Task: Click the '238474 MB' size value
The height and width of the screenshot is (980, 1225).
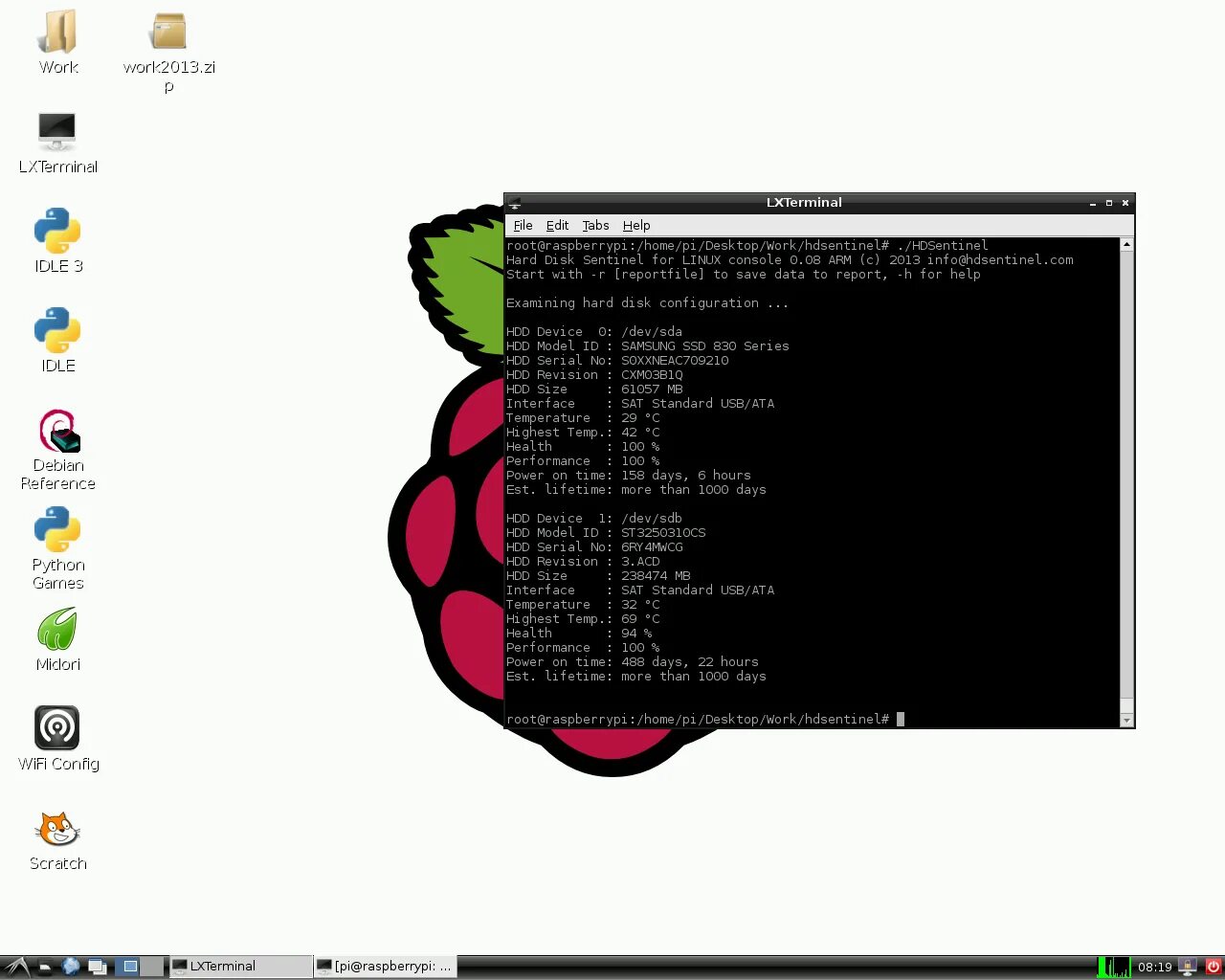Action: pos(656,575)
